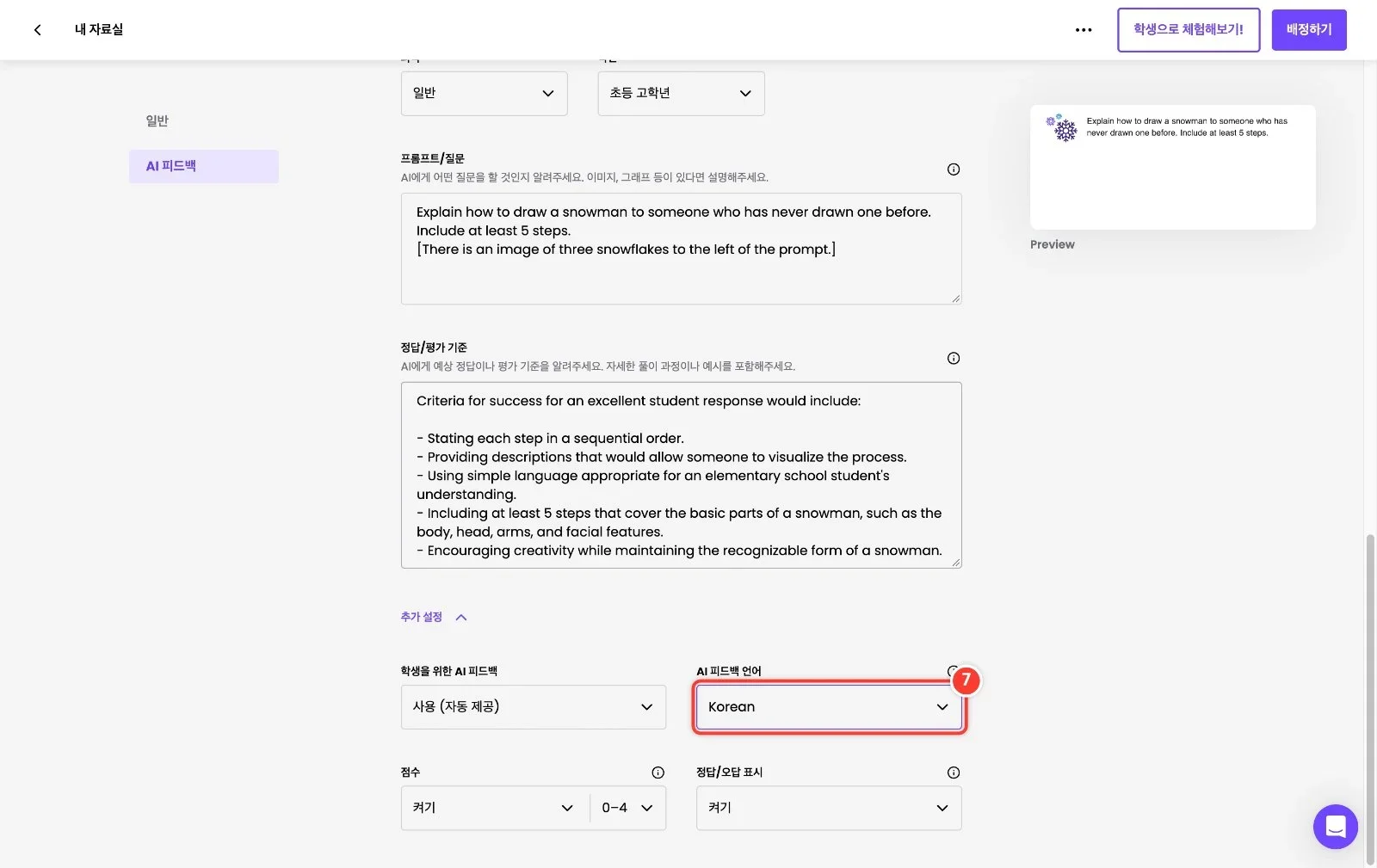Click info icon beside 정답/평가 기준
Screen dimensions: 1377x868
click(954, 358)
